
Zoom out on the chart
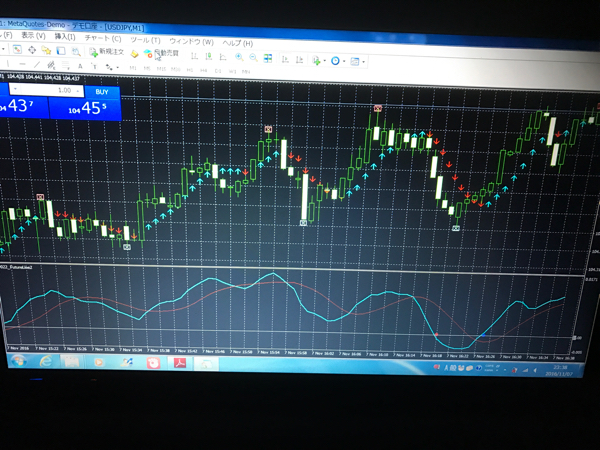(253, 57)
